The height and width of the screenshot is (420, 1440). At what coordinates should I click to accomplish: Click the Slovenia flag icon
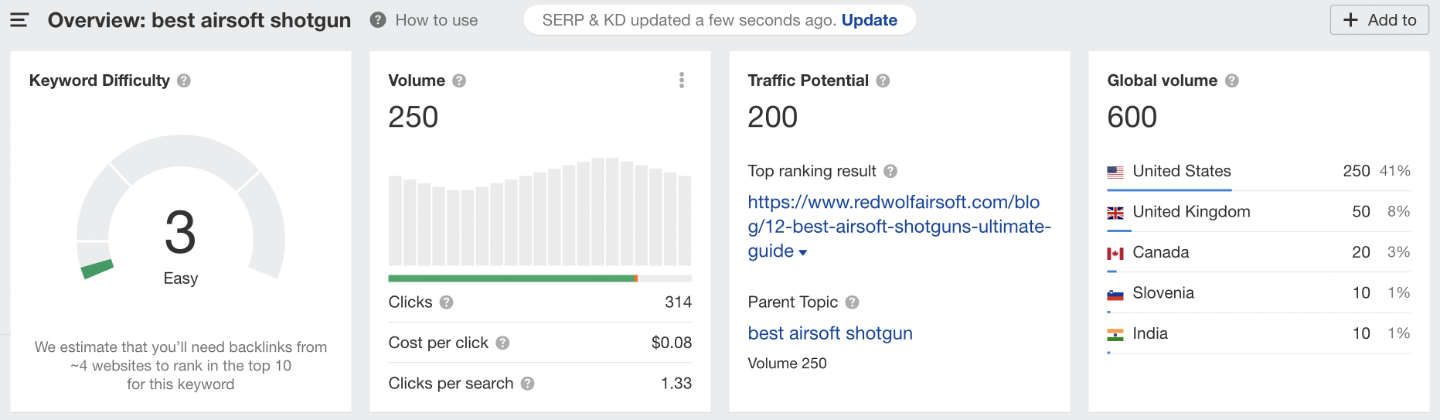coord(1116,294)
